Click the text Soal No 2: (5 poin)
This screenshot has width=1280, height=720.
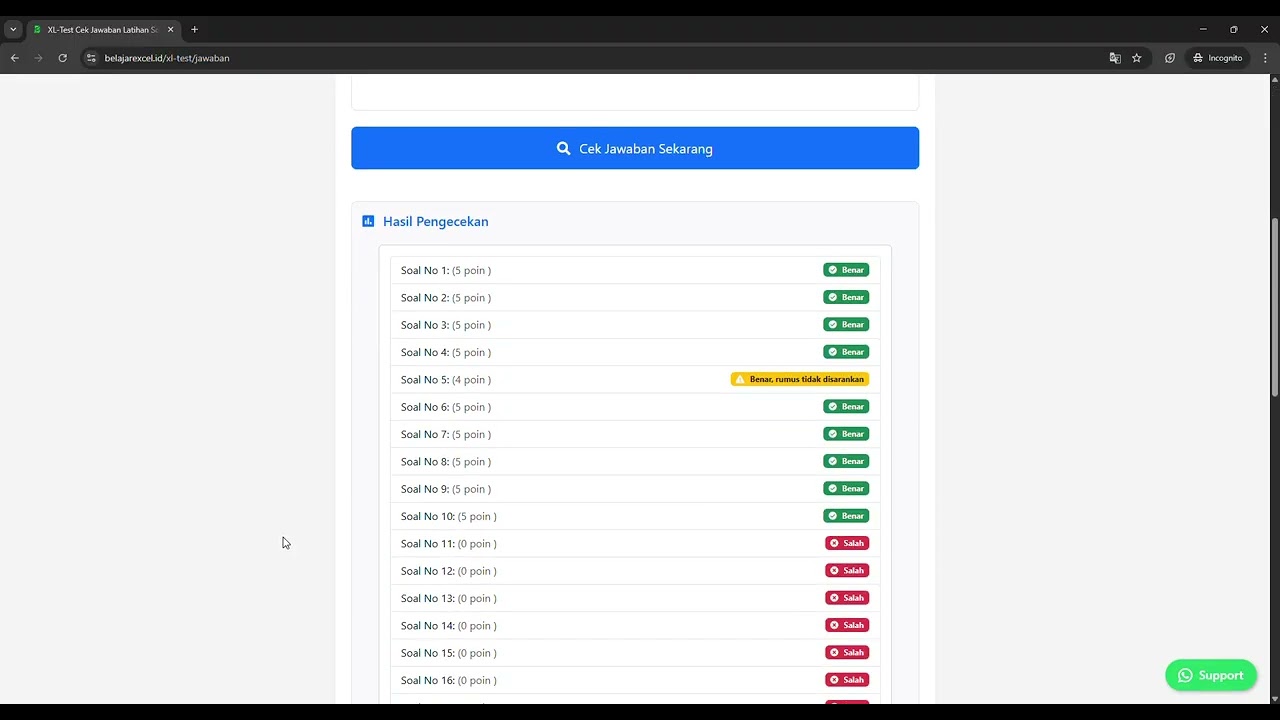[446, 298]
